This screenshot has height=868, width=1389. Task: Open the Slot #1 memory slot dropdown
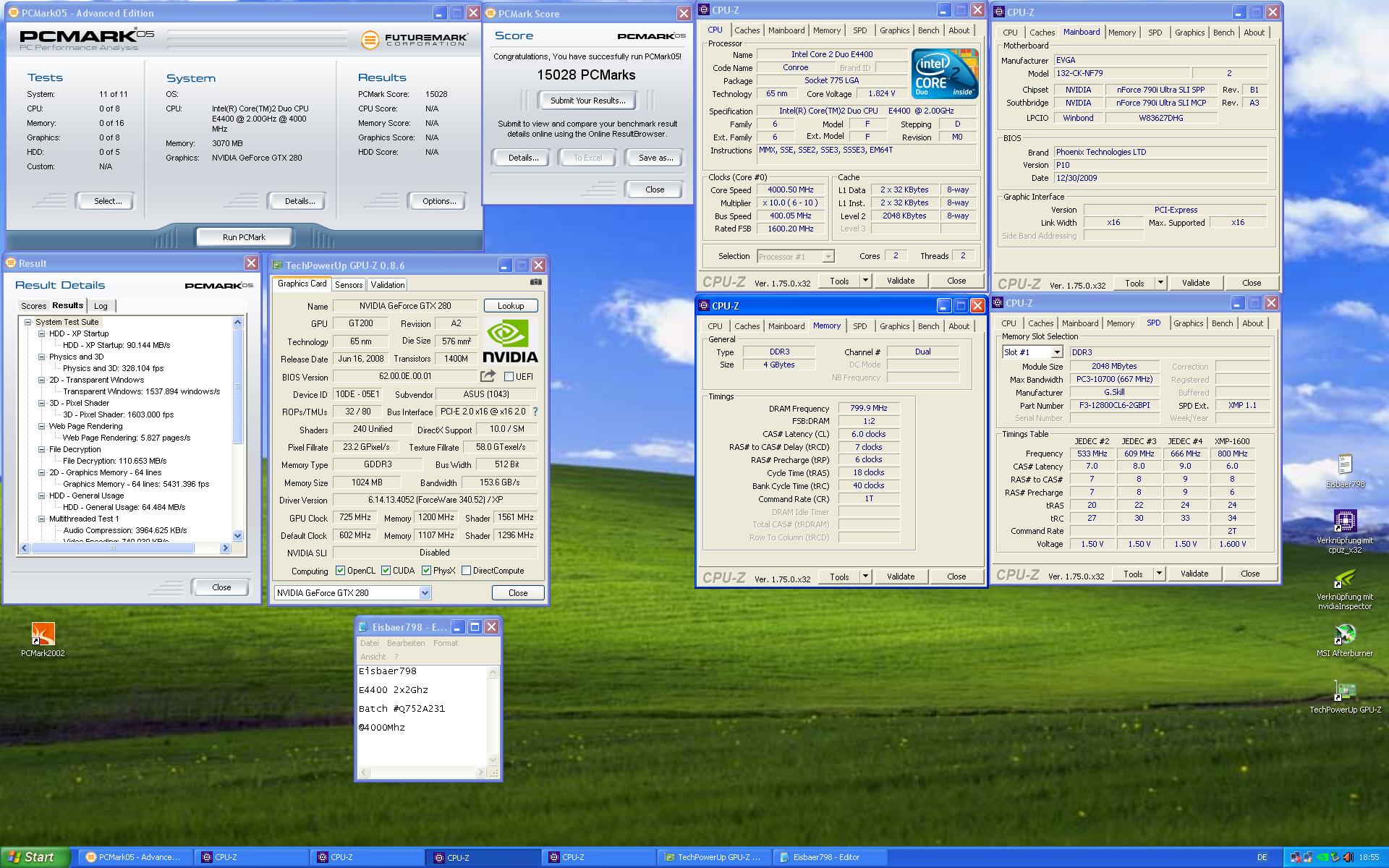click(x=1056, y=352)
